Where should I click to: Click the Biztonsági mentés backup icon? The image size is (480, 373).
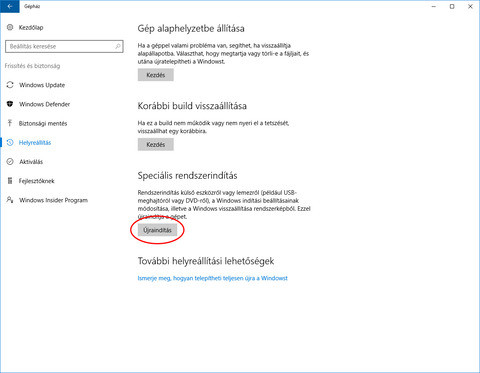10,123
